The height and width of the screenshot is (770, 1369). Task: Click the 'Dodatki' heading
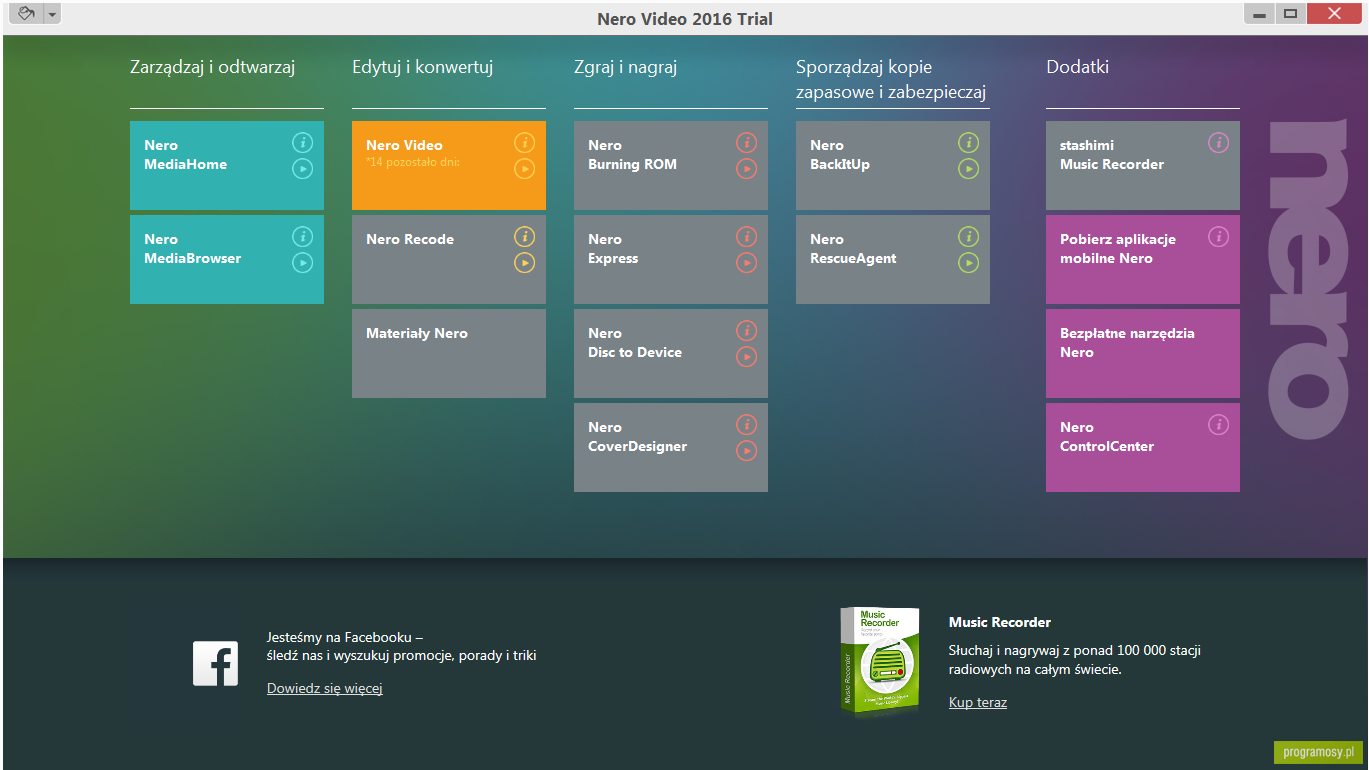click(x=1078, y=67)
